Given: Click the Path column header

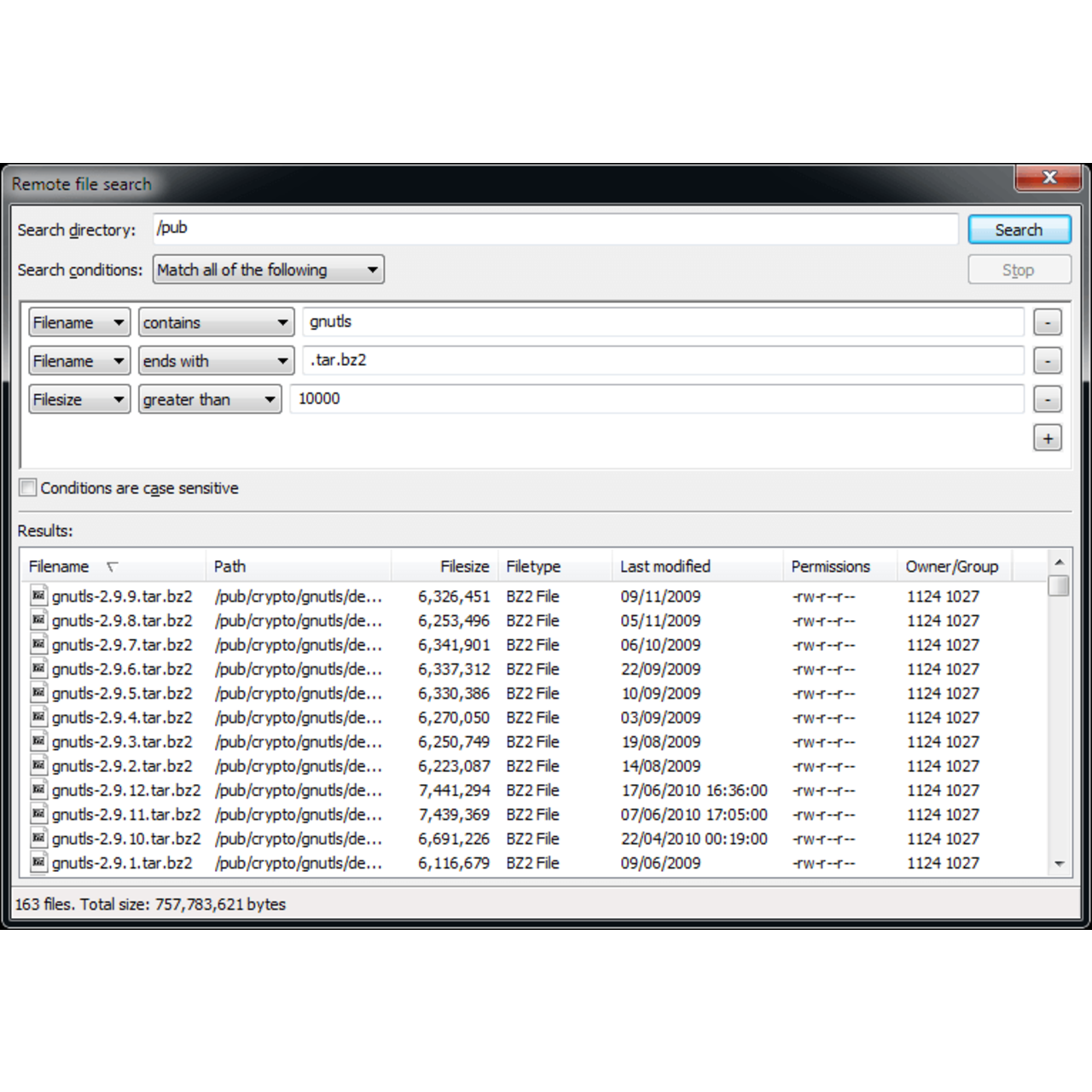Looking at the screenshot, I should 230,566.
